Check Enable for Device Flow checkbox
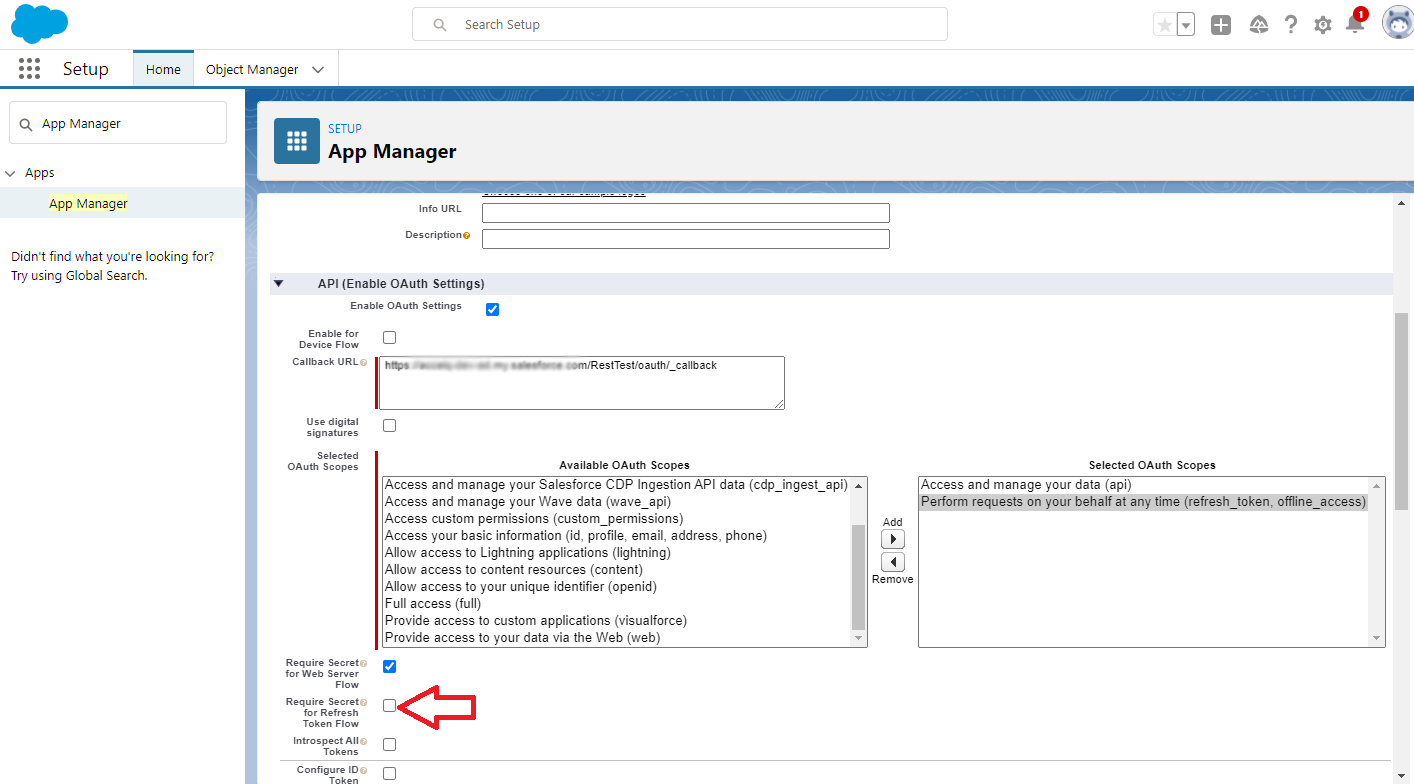Viewport: 1414px width, 784px height. tap(389, 337)
